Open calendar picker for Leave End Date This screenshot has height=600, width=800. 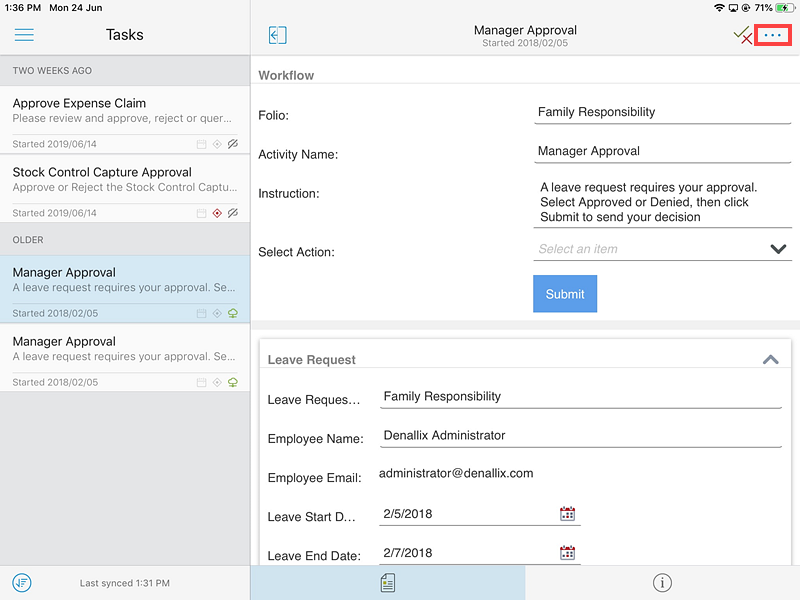(x=567, y=553)
